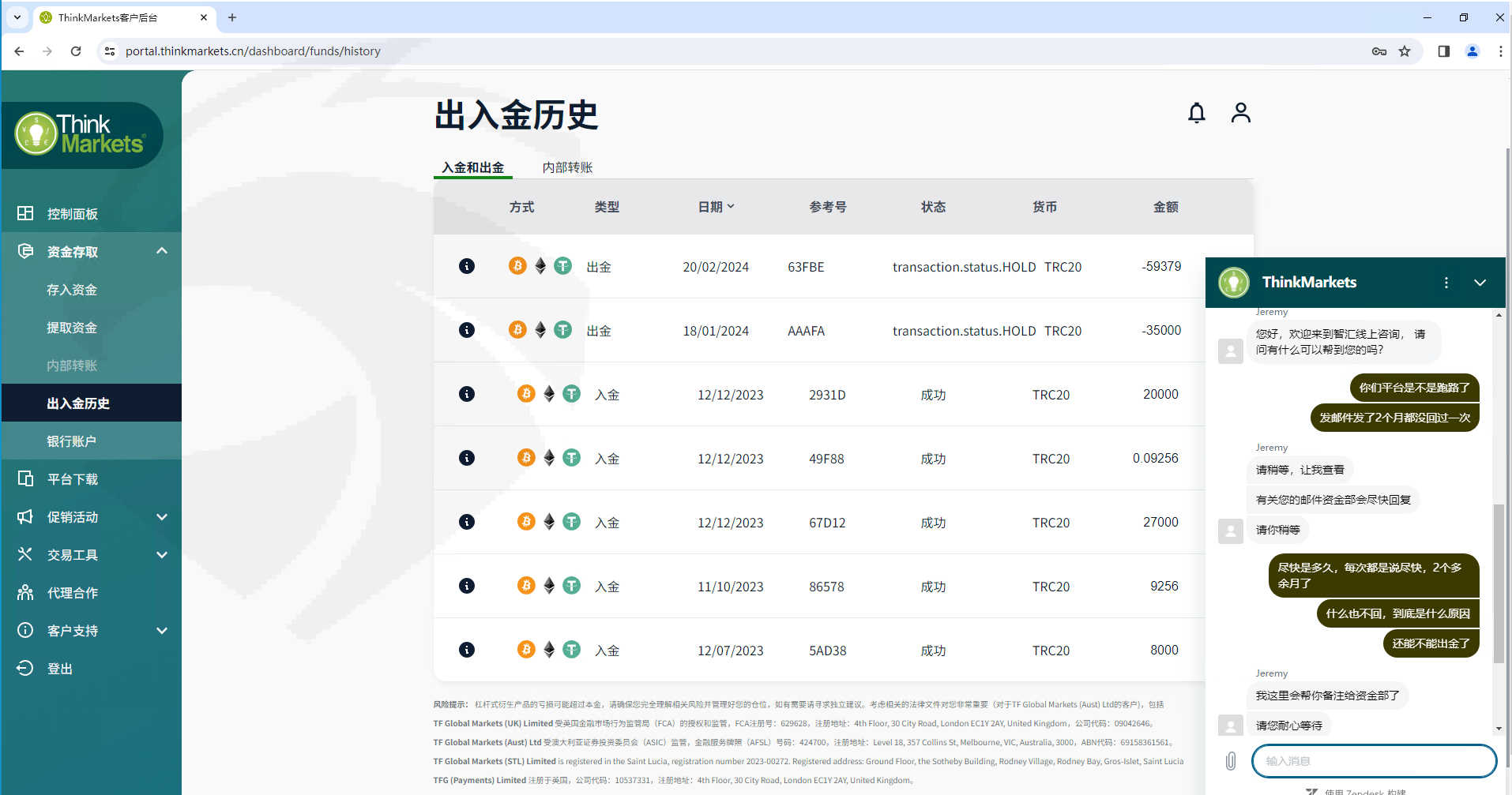
Task: Open 提取资金 page from sidebar
Action: (72, 328)
